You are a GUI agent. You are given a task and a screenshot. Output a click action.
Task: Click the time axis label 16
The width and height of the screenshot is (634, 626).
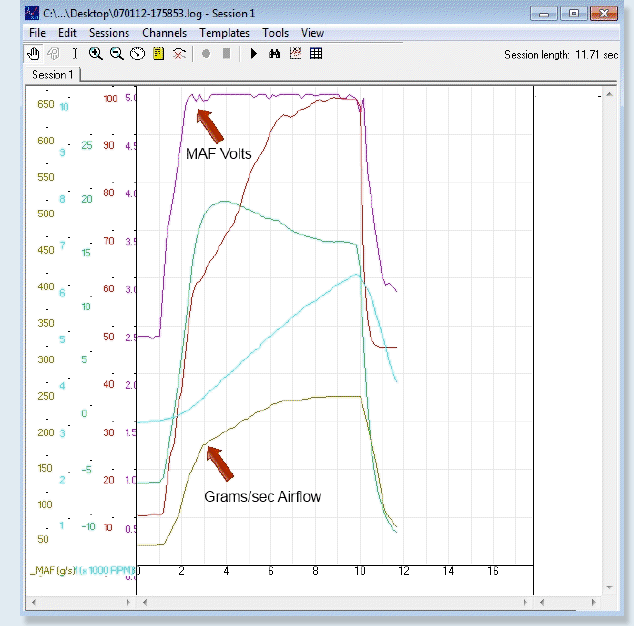(493, 571)
